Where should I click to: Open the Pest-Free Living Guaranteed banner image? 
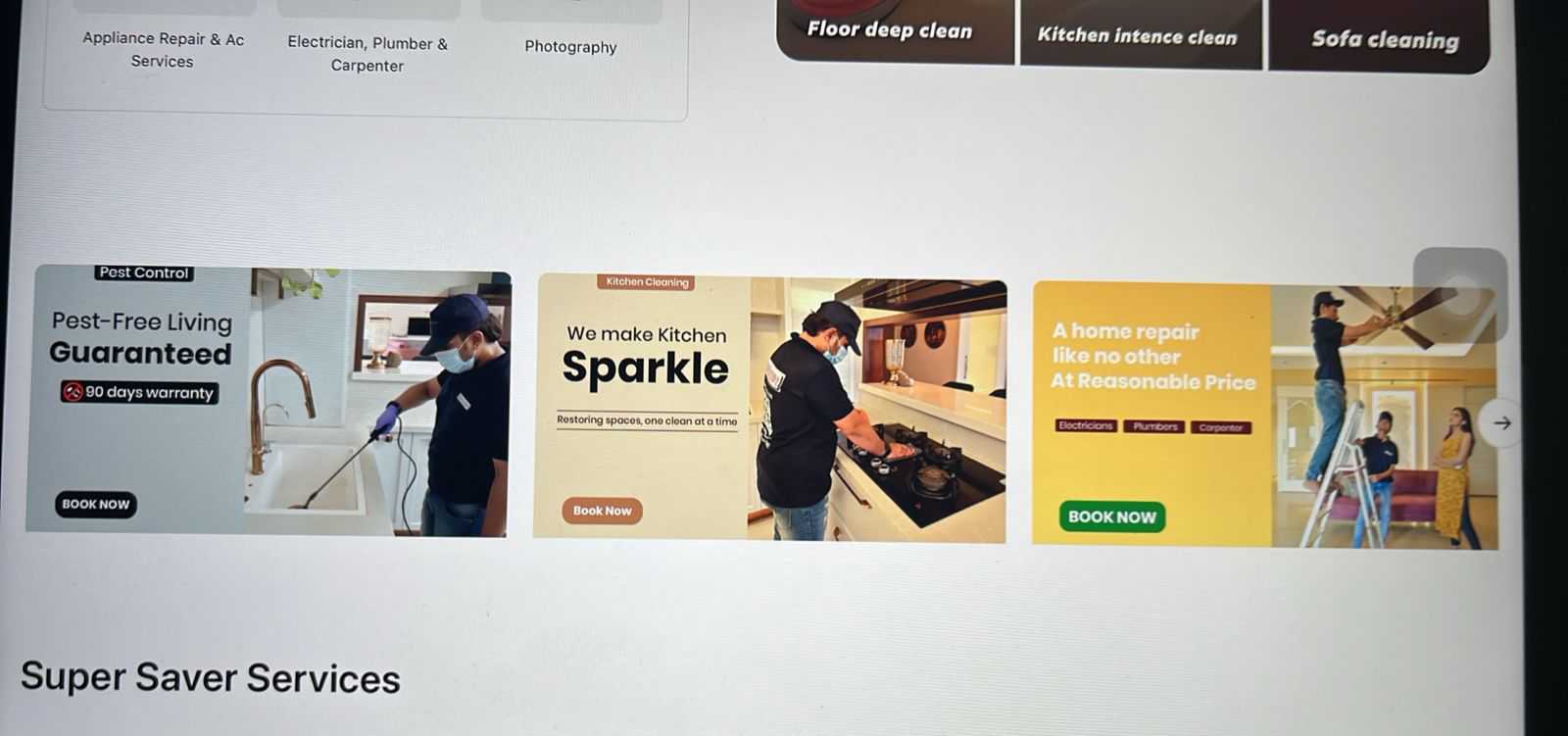click(x=269, y=401)
